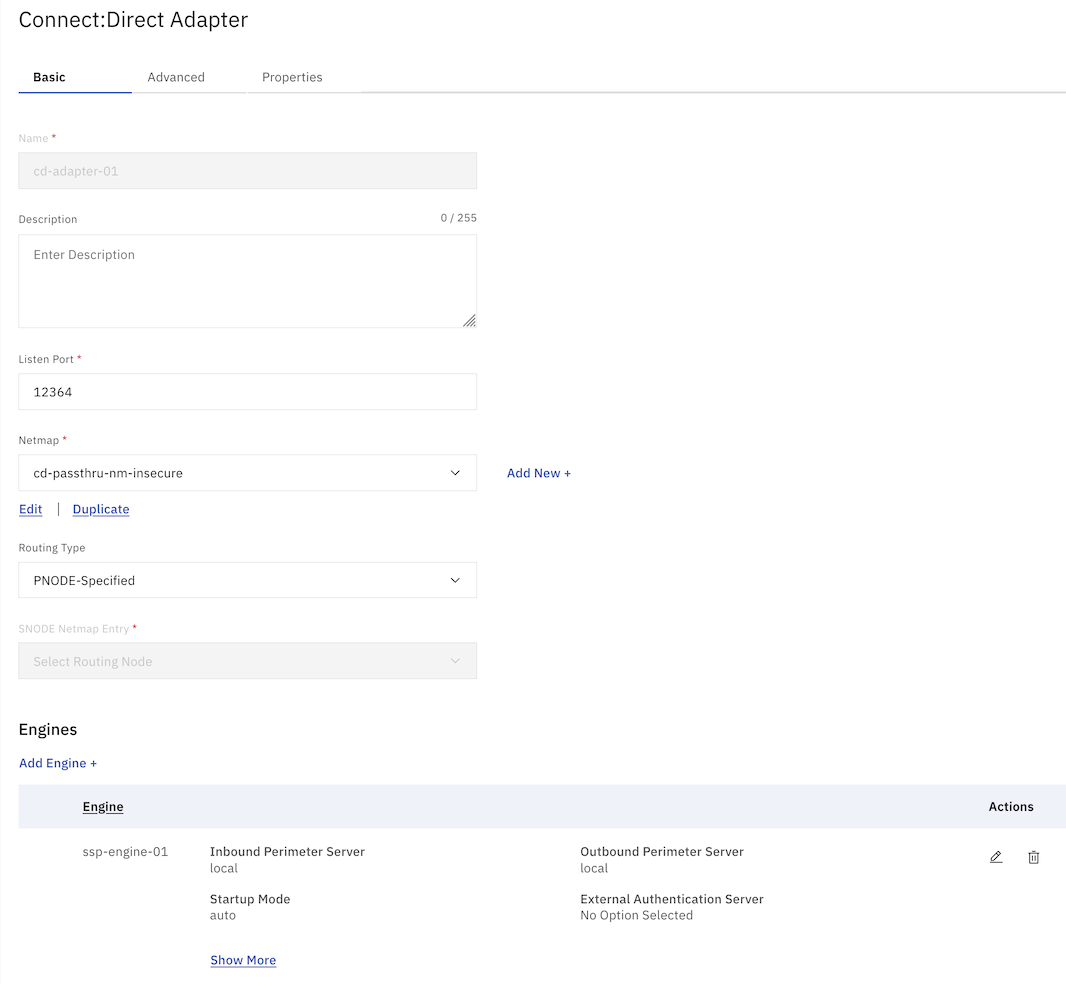Click the Routing Type label
The width and height of the screenshot is (1066, 984).
[x=52, y=547]
